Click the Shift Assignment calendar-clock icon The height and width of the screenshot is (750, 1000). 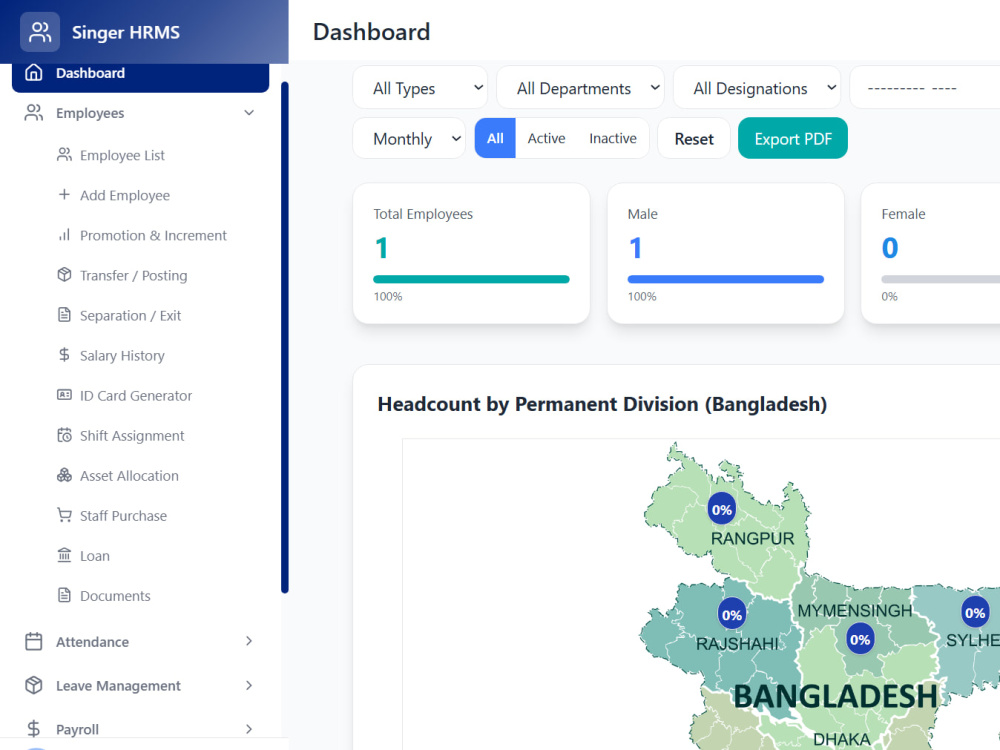(64, 435)
